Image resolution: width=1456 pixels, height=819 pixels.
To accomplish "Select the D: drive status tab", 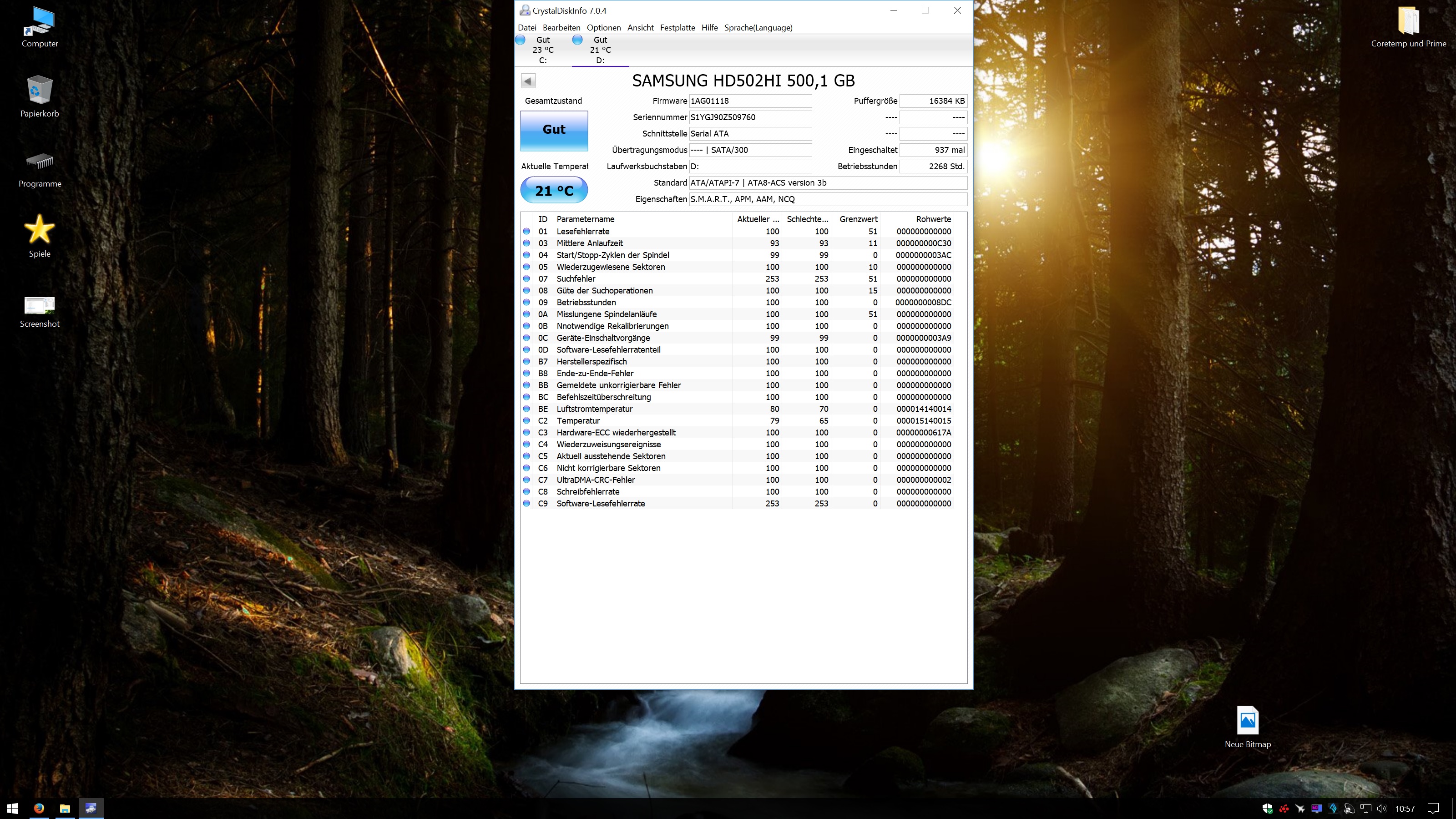I will (x=600, y=50).
